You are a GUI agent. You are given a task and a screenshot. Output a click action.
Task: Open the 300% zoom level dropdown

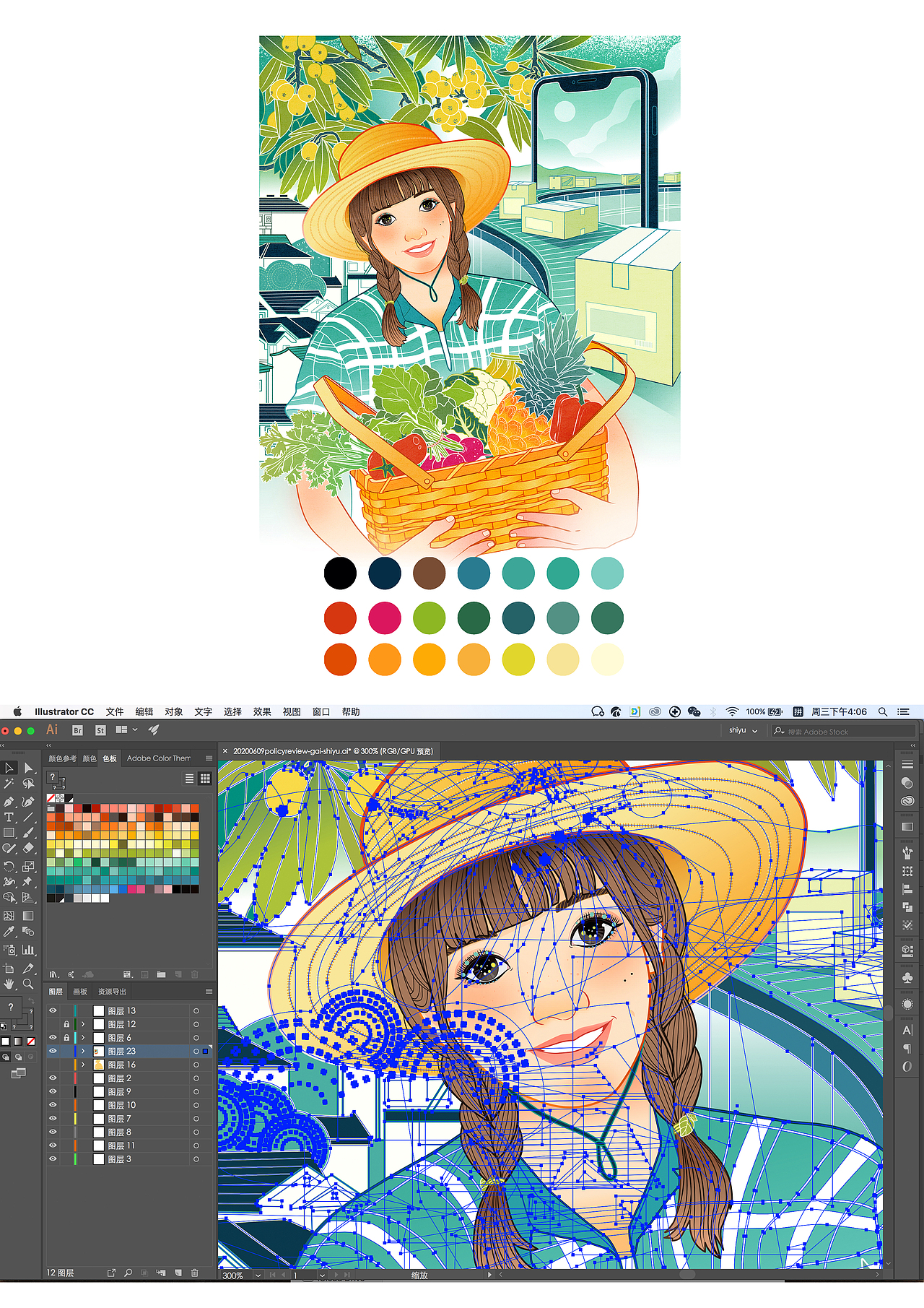pyautogui.click(x=258, y=1275)
